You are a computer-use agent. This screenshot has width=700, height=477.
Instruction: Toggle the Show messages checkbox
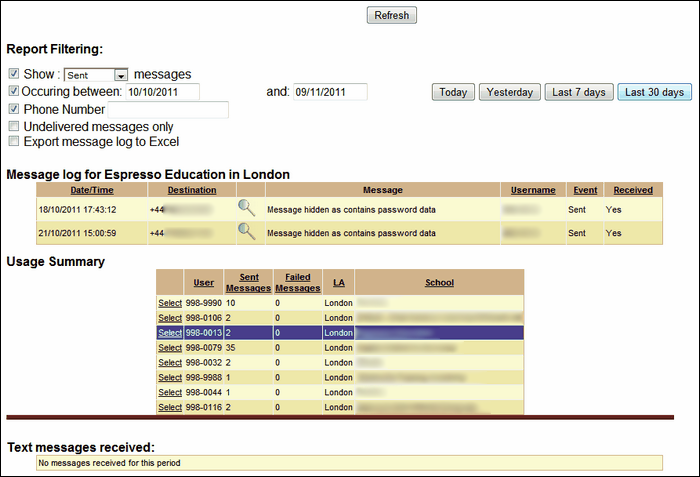14,73
